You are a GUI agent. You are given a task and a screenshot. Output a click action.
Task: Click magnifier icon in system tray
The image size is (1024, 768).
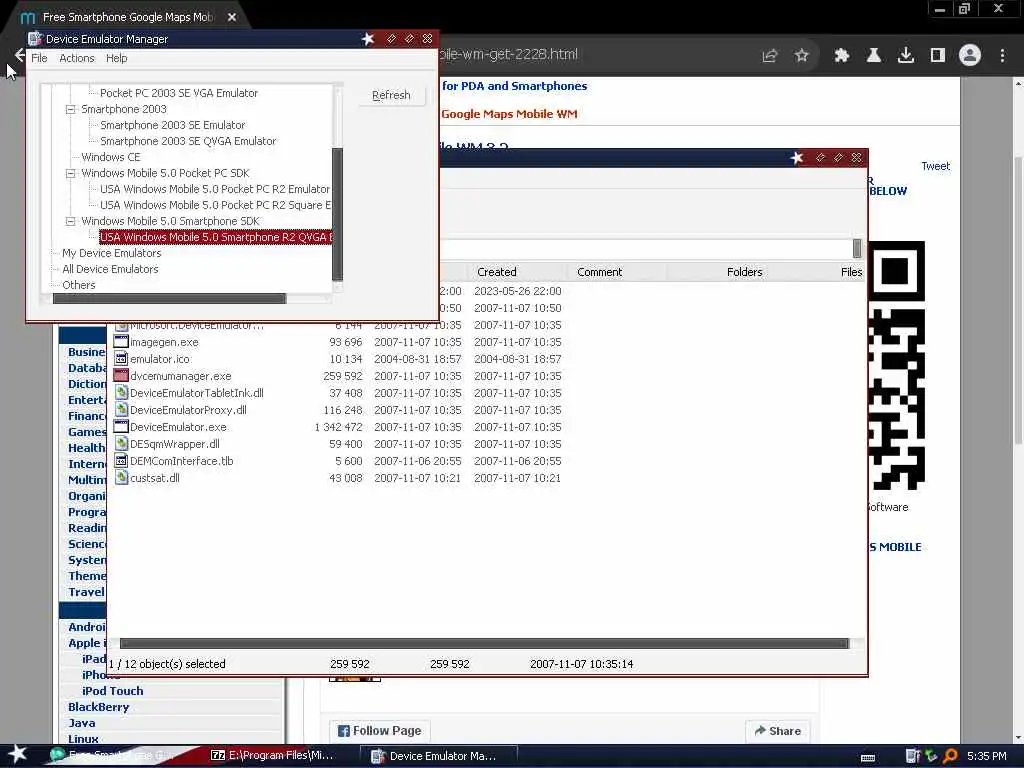(x=950, y=756)
